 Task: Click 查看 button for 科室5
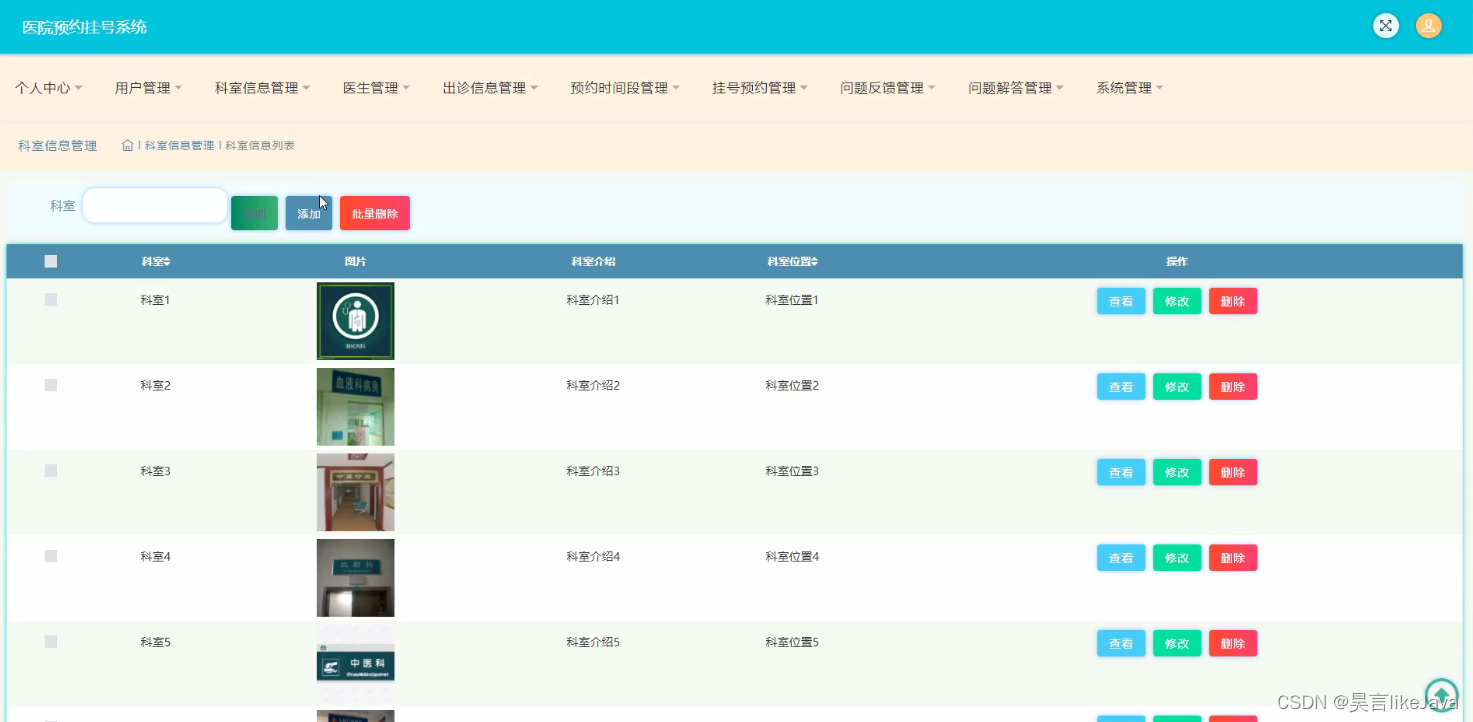coord(1121,643)
